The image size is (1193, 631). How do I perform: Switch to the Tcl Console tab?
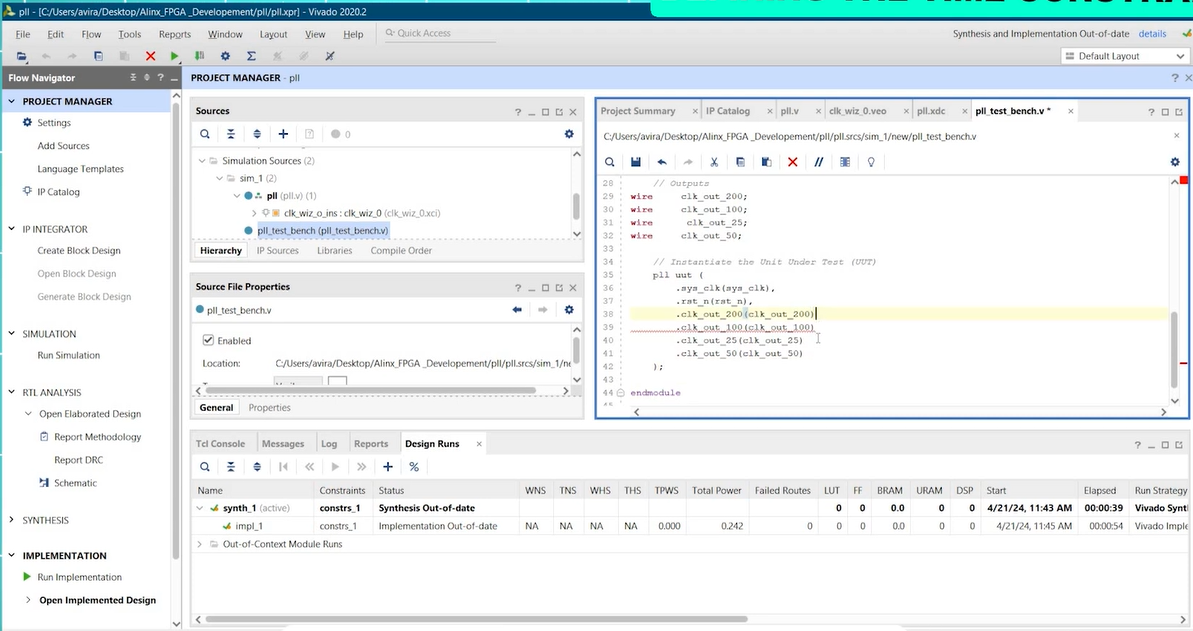[220, 444]
